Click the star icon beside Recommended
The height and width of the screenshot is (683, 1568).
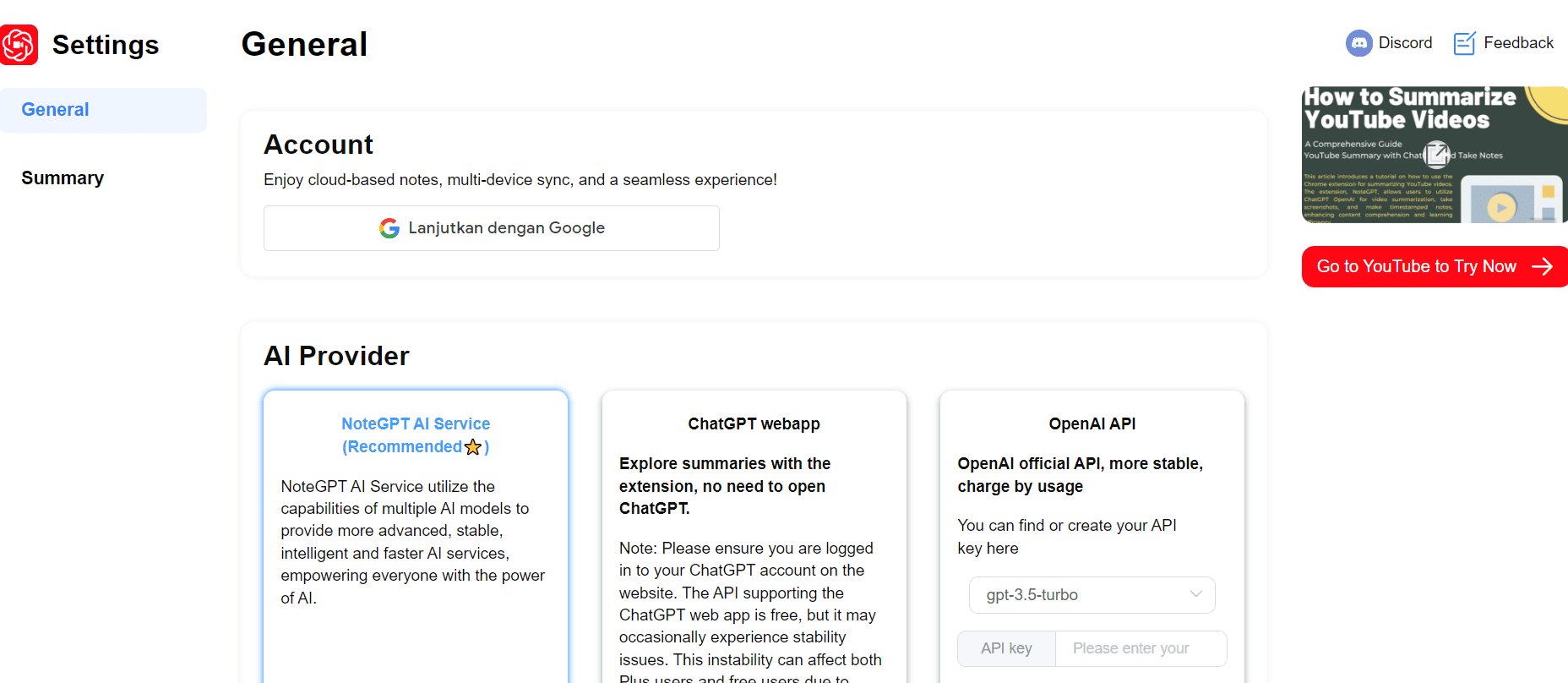[473, 447]
